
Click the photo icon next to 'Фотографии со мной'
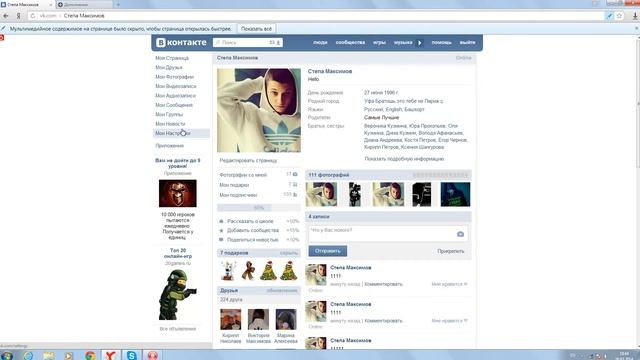coord(295,174)
